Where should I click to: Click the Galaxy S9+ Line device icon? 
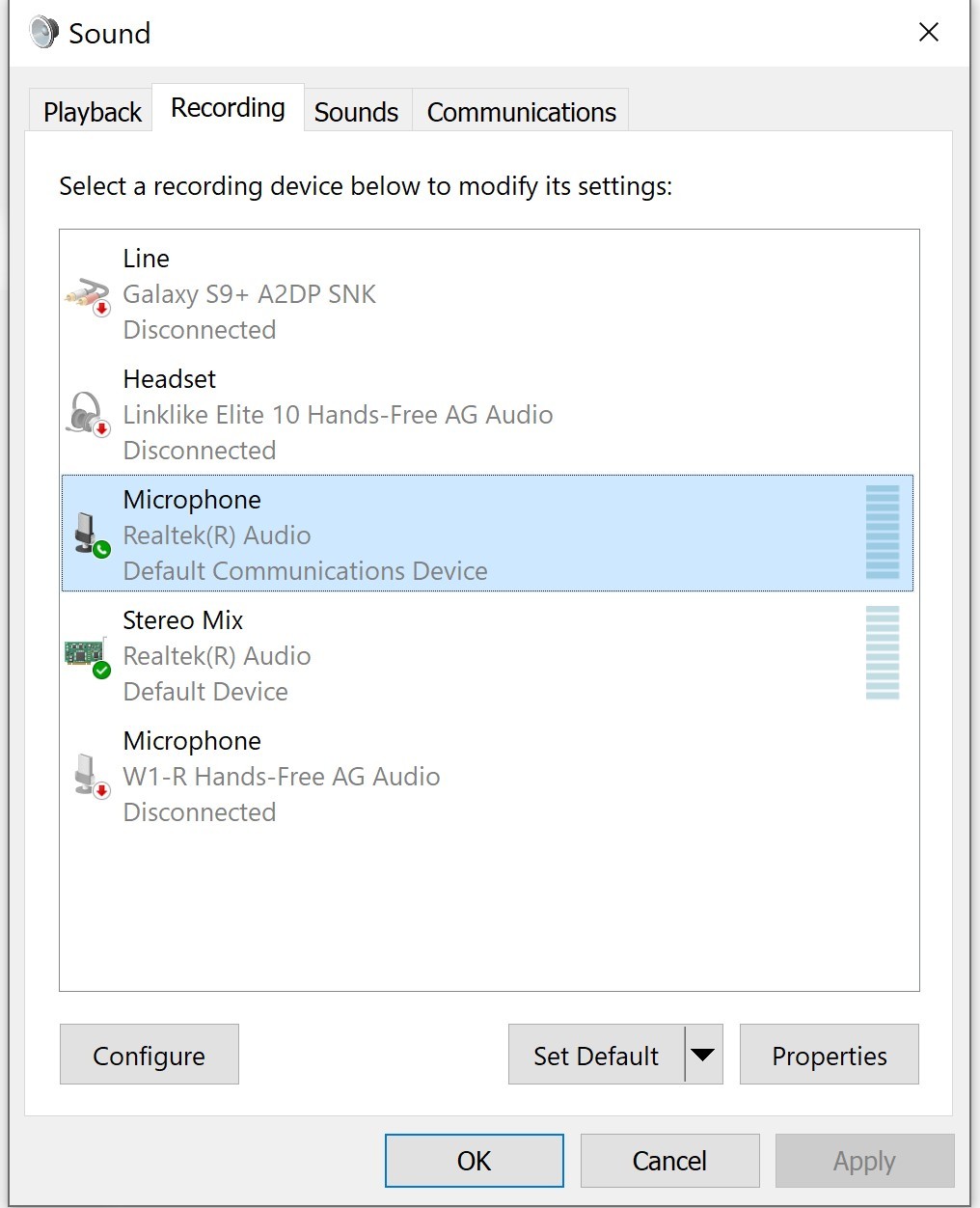(x=88, y=294)
